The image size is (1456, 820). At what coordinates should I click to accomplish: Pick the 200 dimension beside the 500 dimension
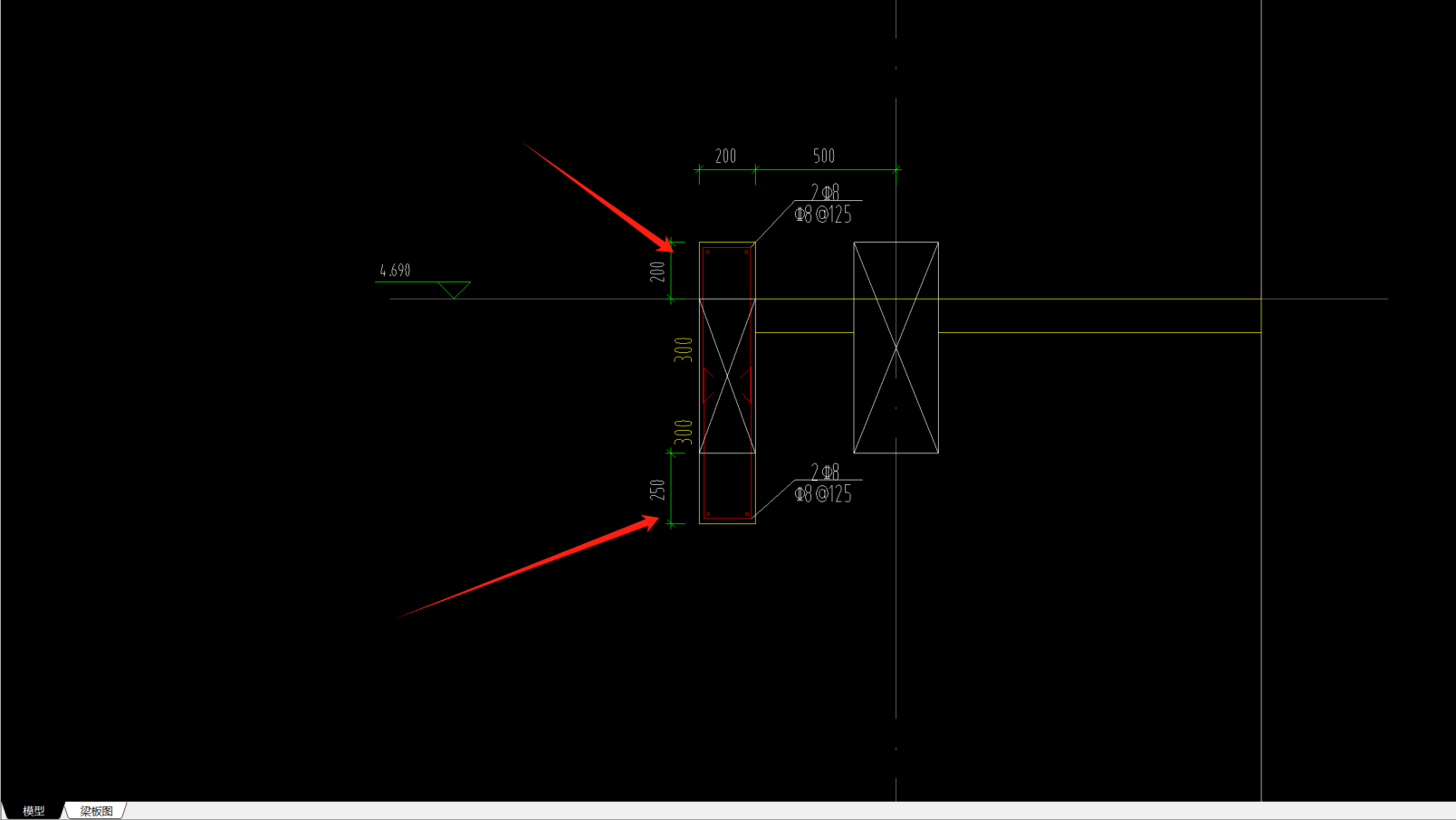(726, 156)
